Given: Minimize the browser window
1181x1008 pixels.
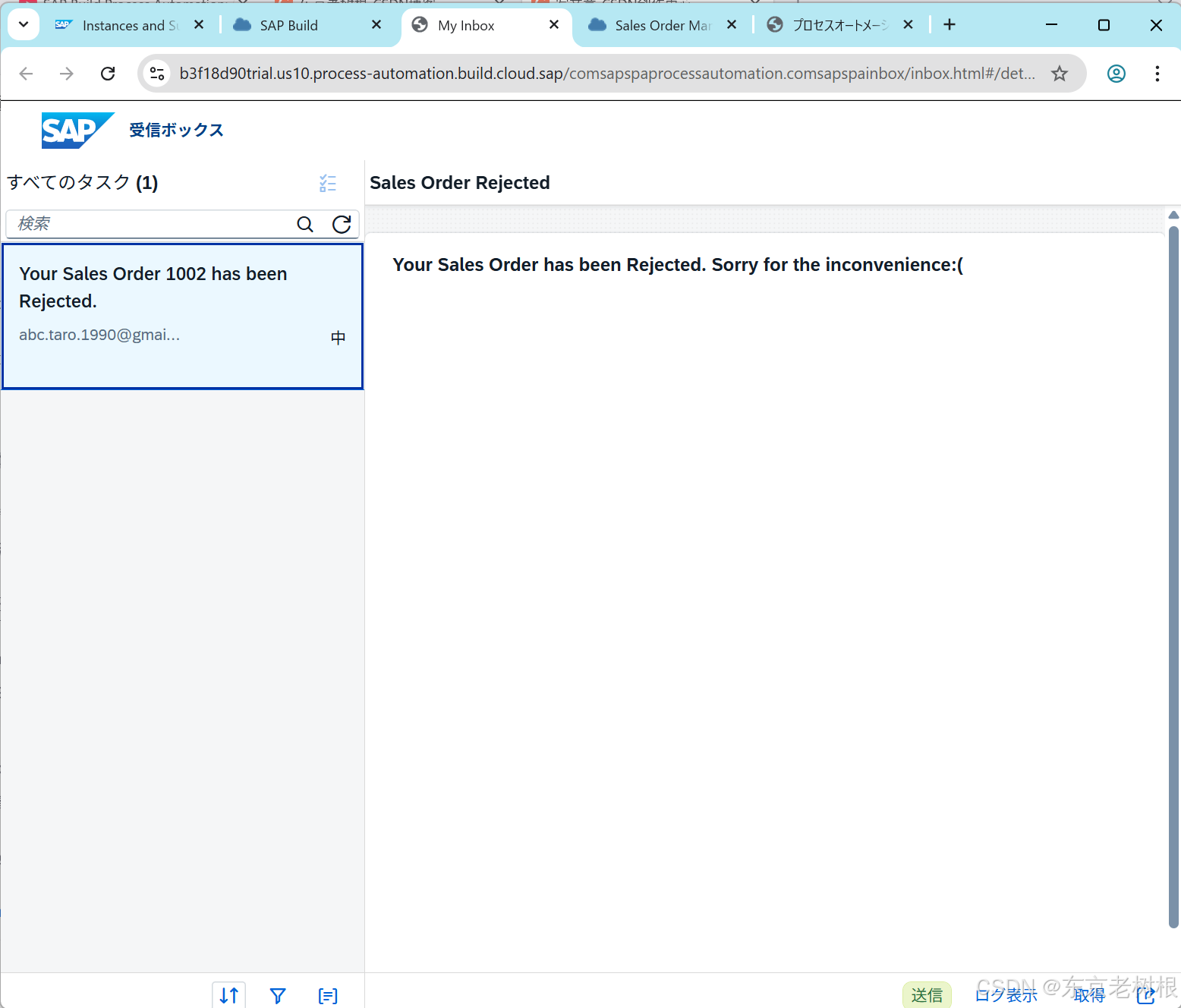Looking at the screenshot, I should click(1051, 25).
